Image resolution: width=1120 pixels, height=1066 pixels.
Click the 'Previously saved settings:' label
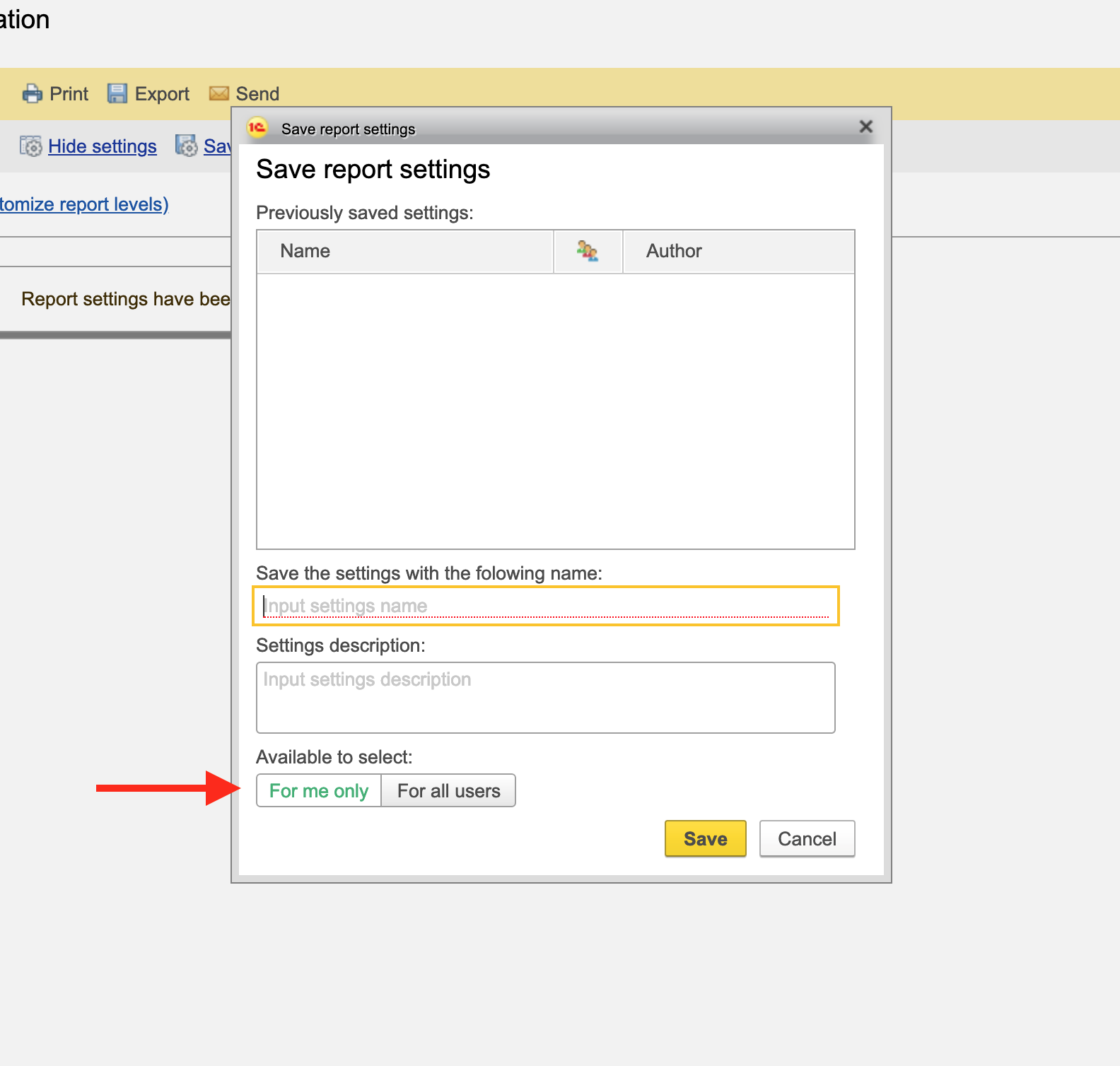pyautogui.click(x=365, y=213)
